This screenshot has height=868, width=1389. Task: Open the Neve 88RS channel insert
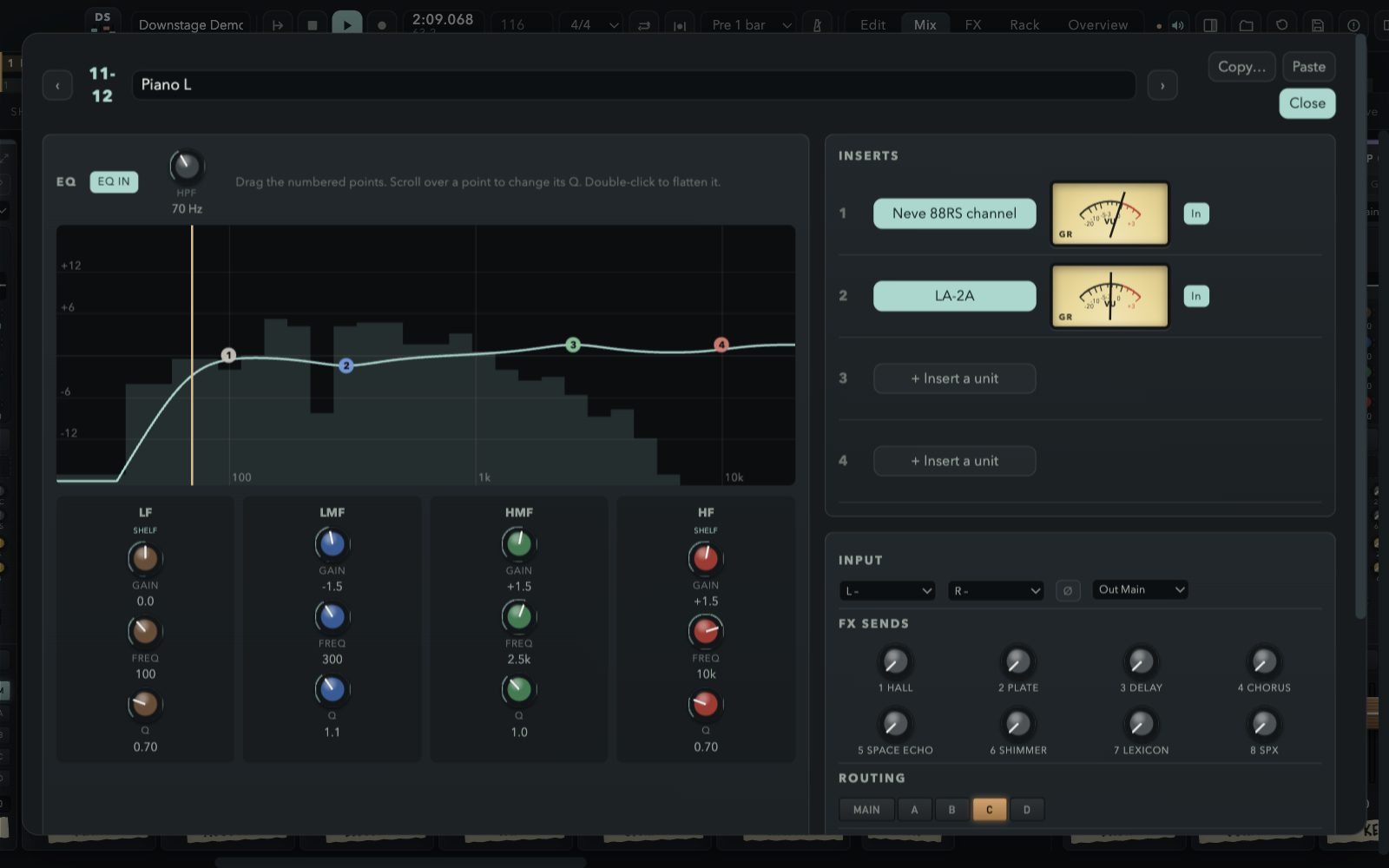(954, 214)
